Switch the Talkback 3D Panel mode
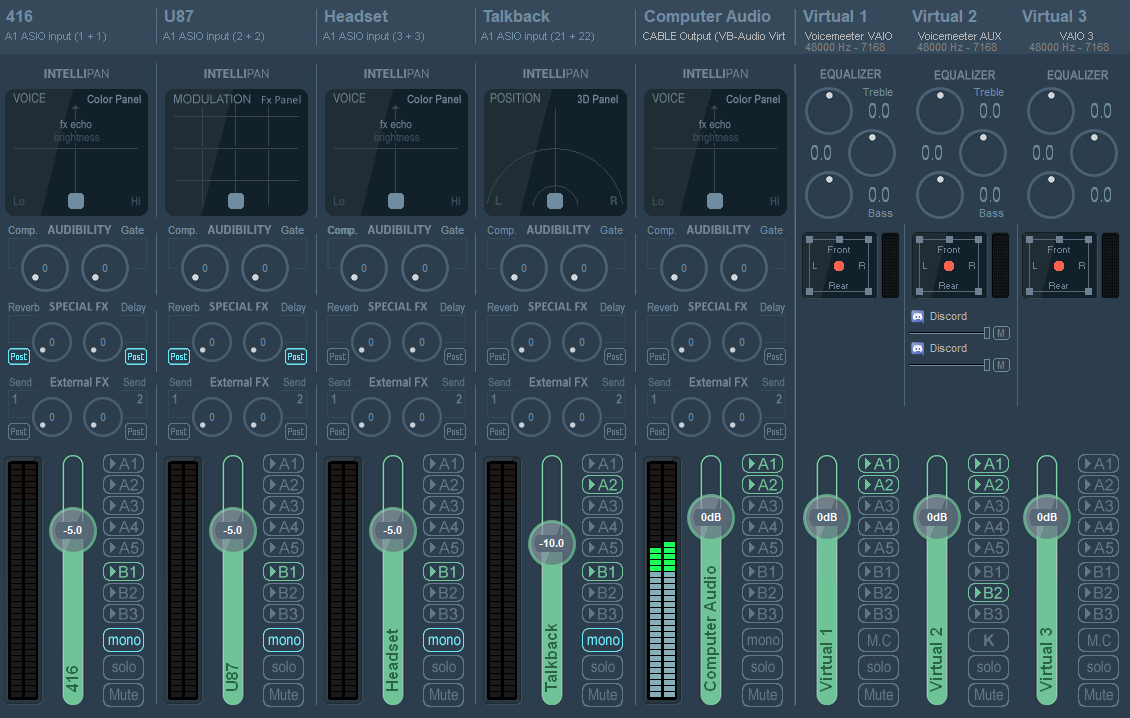Screen dimensions: 1130x718 (597, 99)
